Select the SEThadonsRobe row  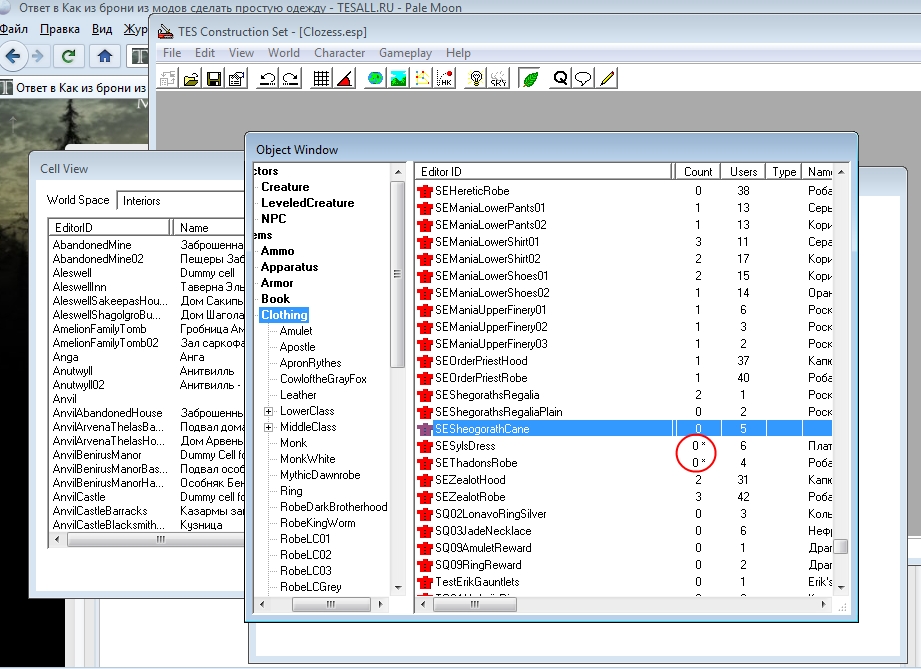[x=624, y=463]
